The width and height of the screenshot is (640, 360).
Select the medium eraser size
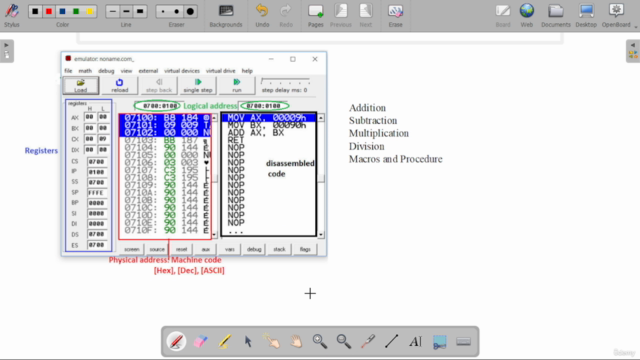point(177,11)
